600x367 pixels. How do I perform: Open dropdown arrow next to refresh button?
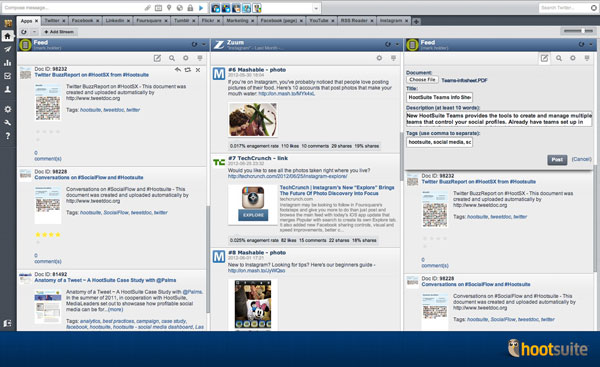pyautogui.click(x=34, y=32)
